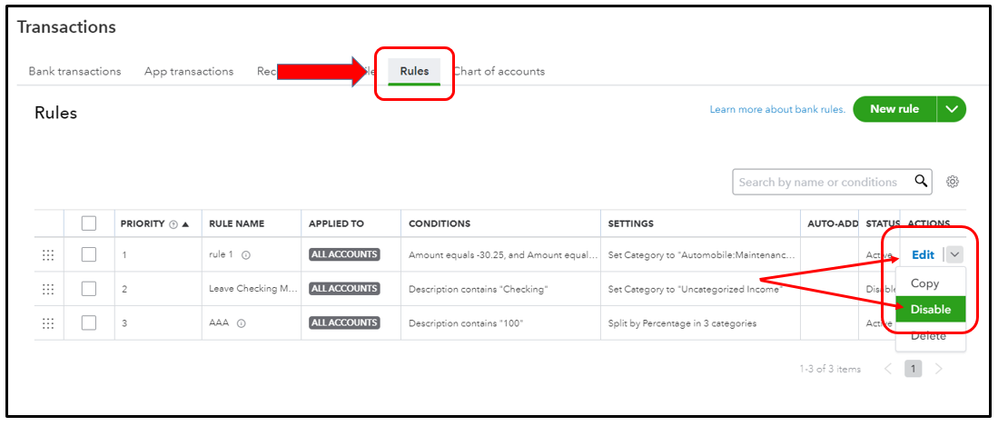This screenshot has width=998, height=427.
Task: Select the AAA rule checkbox
Action: point(89,323)
